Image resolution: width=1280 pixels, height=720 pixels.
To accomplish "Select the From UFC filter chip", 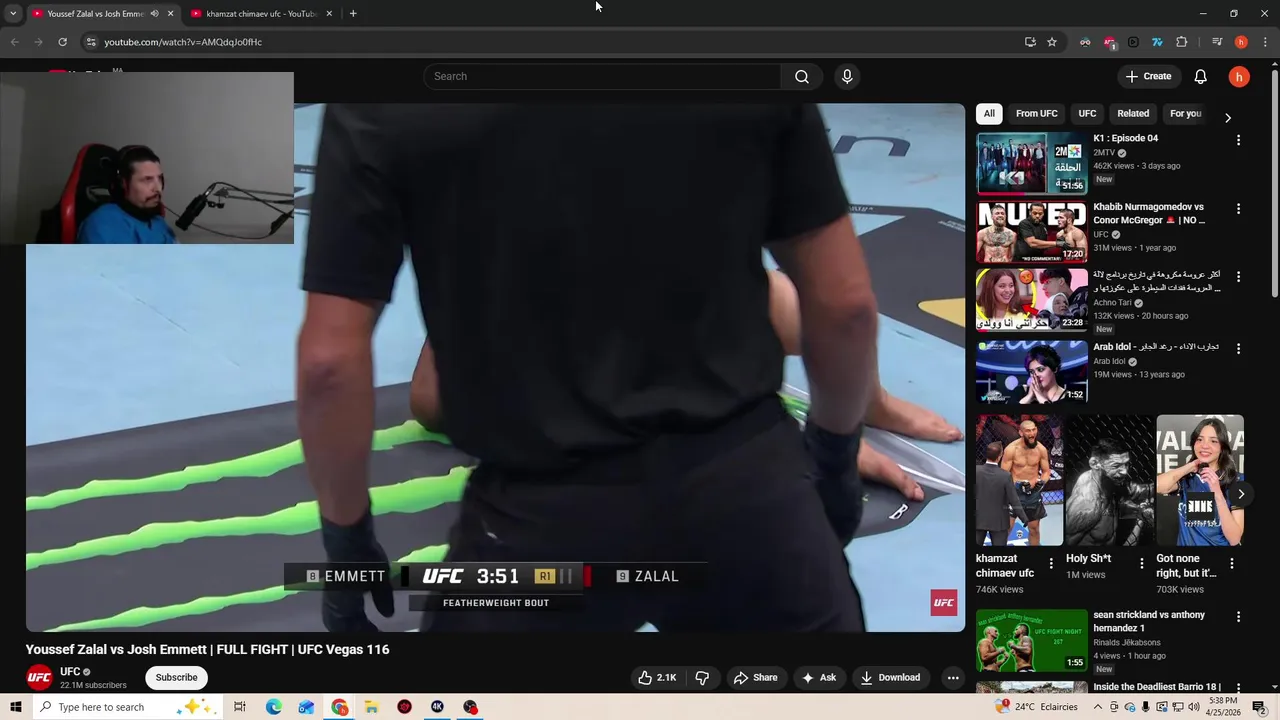I will (x=1036, y=114).
